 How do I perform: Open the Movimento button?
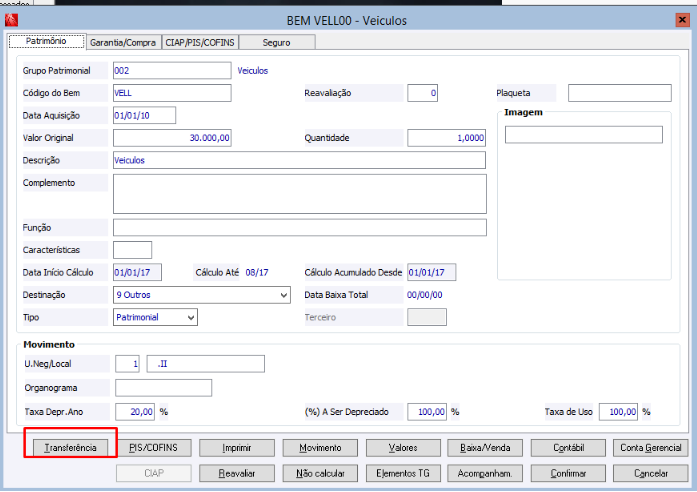[x=320, y=448]
